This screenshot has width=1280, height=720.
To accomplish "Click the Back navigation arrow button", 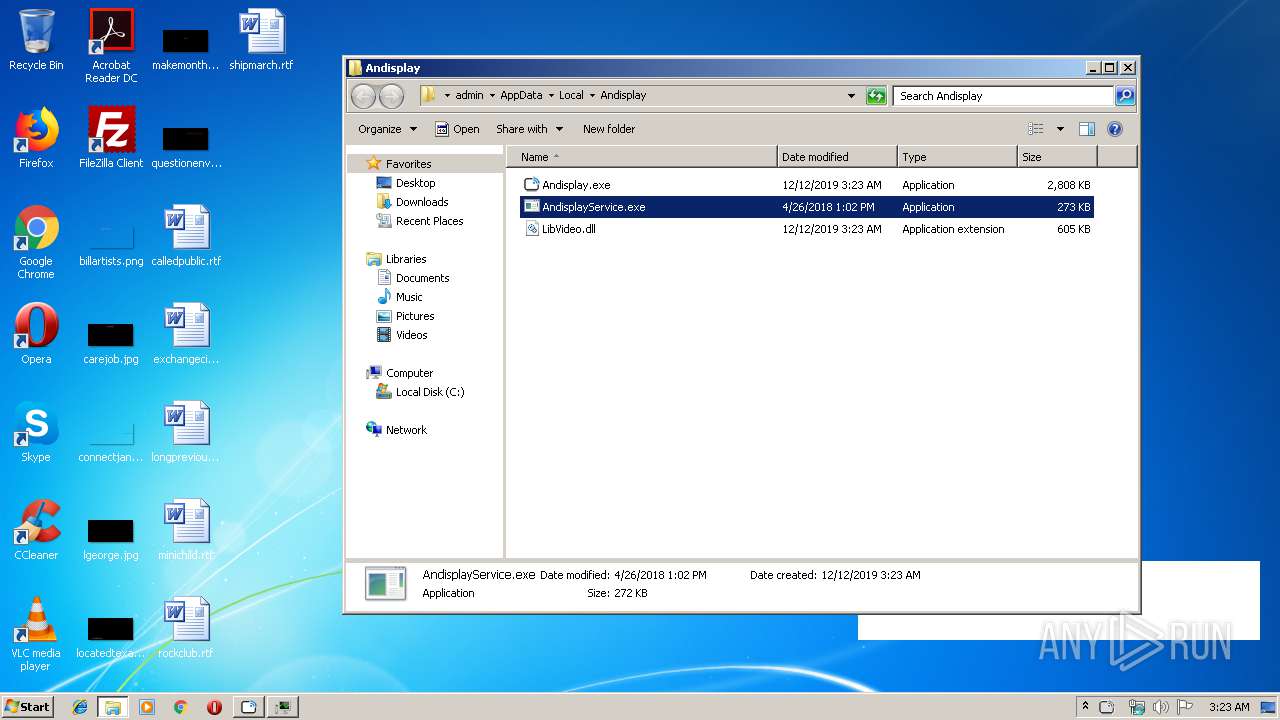I will tap(364, 96).
